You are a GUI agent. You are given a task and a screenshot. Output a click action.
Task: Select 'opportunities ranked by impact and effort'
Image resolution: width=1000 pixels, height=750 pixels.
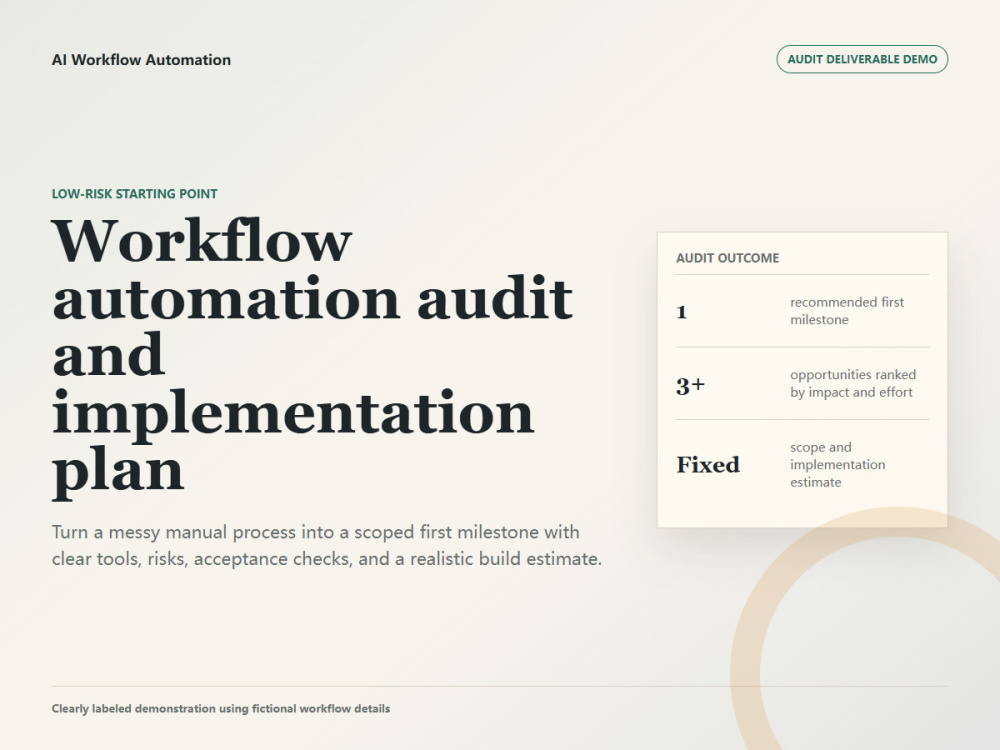pos(853,383)
